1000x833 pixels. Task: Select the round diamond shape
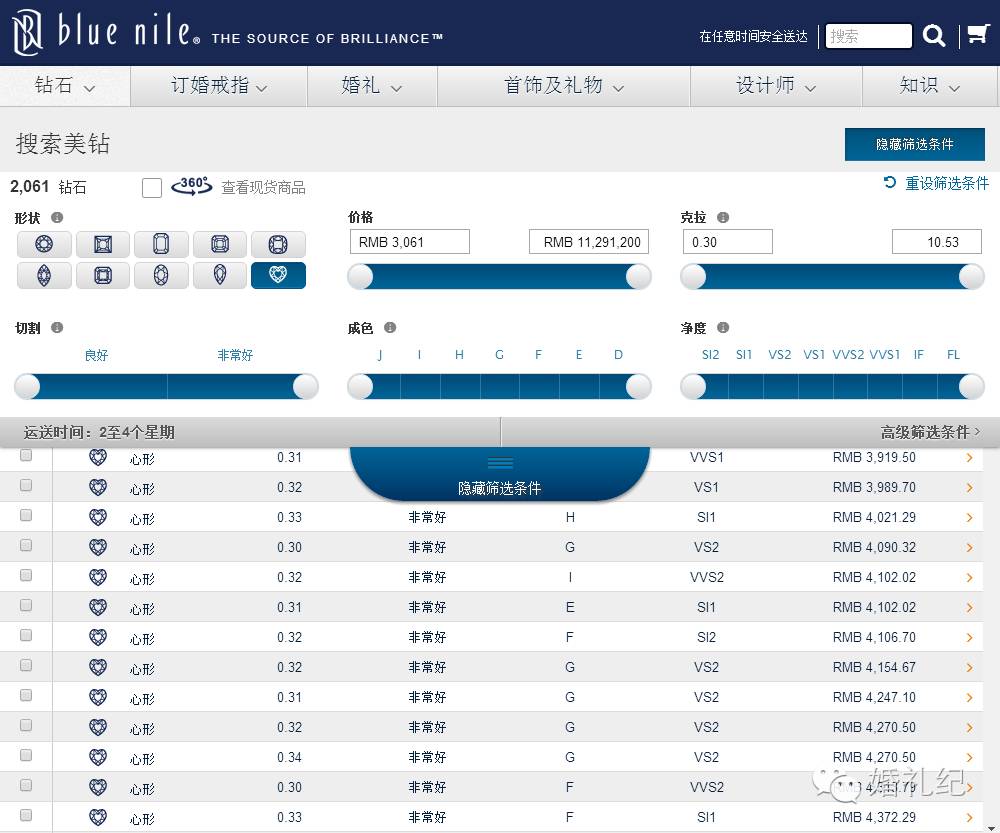pos(44,244)
